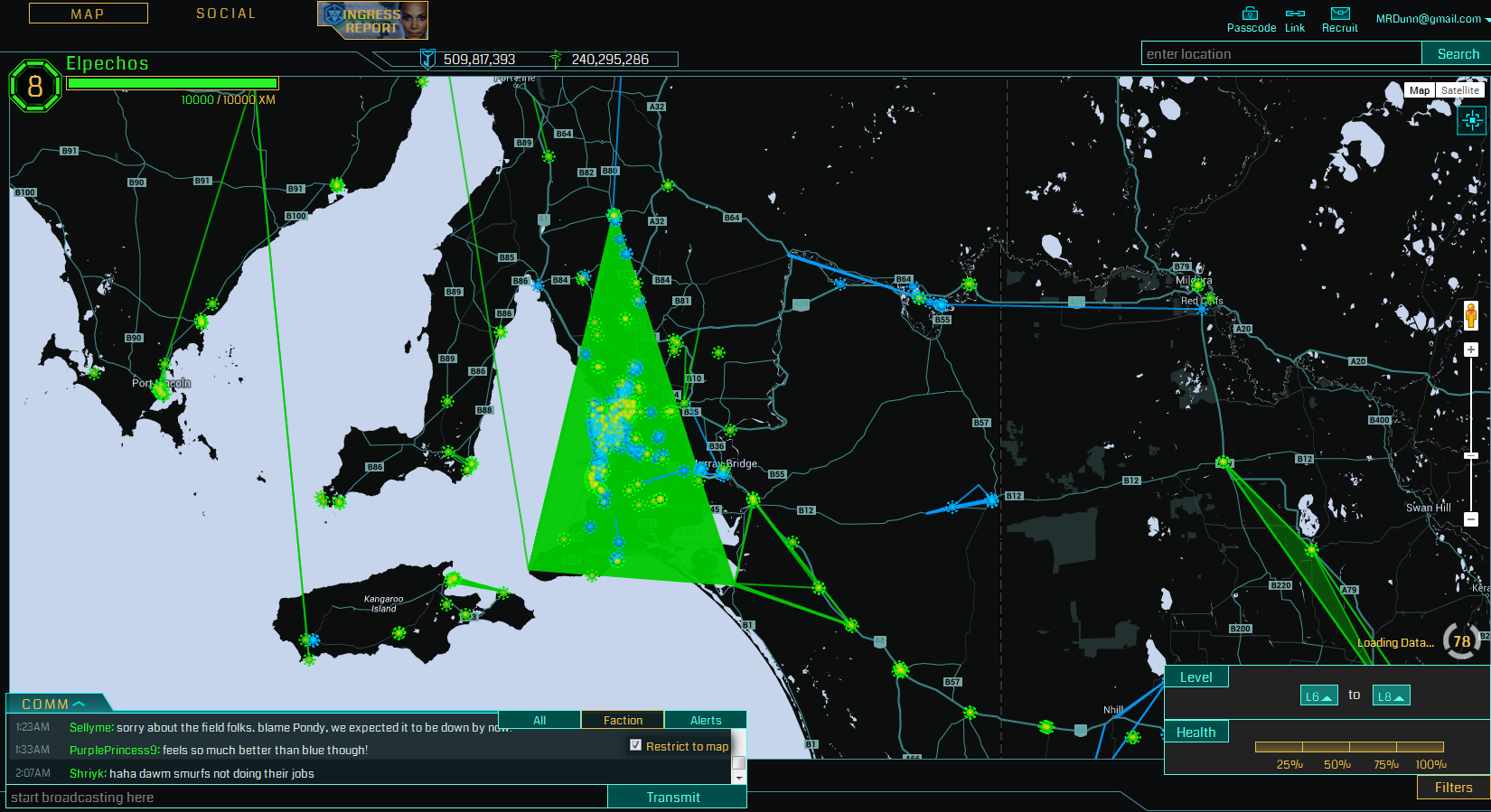Image resolution: width=1491 pixels, height=812 pixels.
Task: Zoom in with the plus button
Action: point(1471,350)
